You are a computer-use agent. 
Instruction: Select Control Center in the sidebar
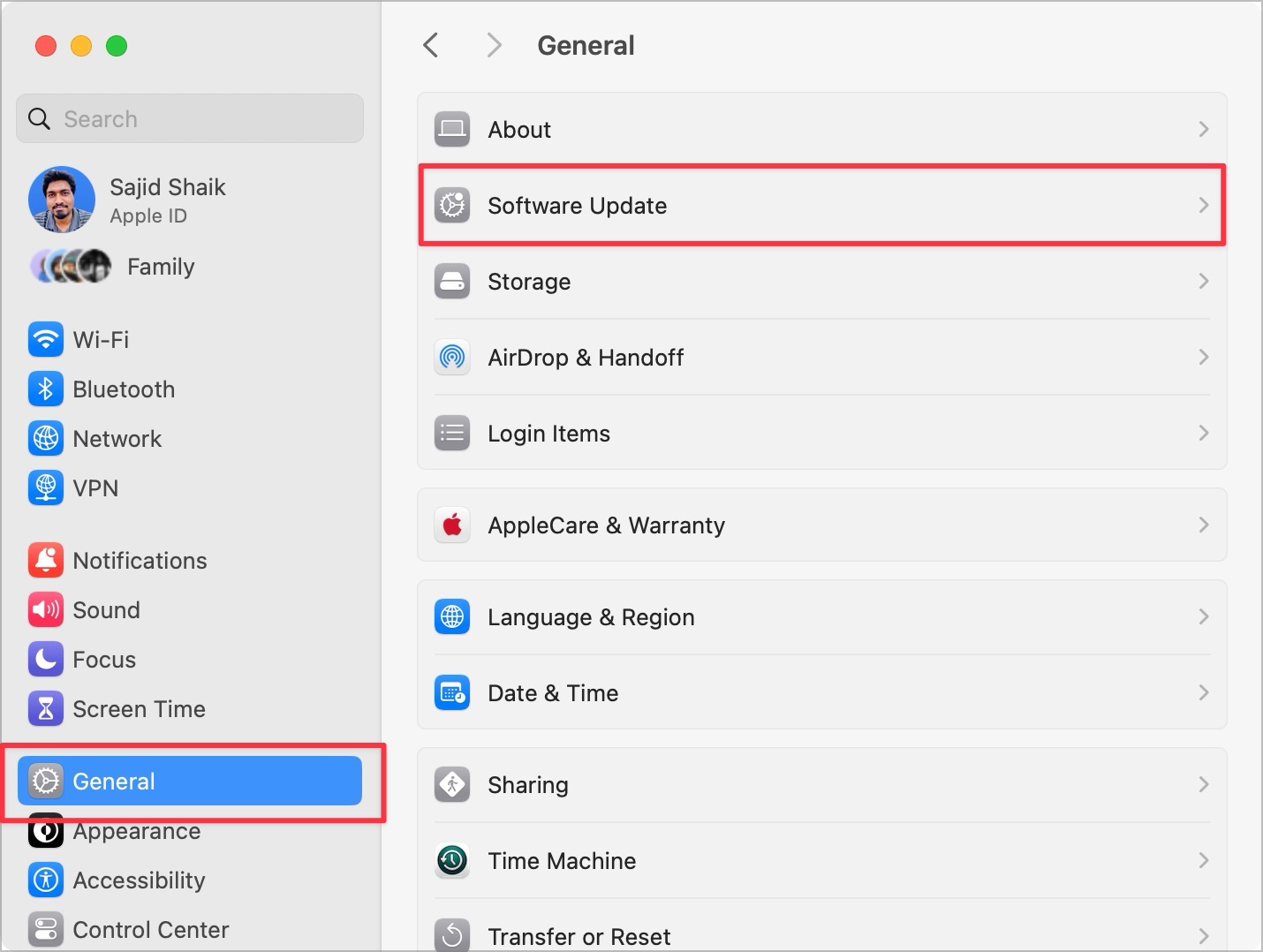click(150, 930)
